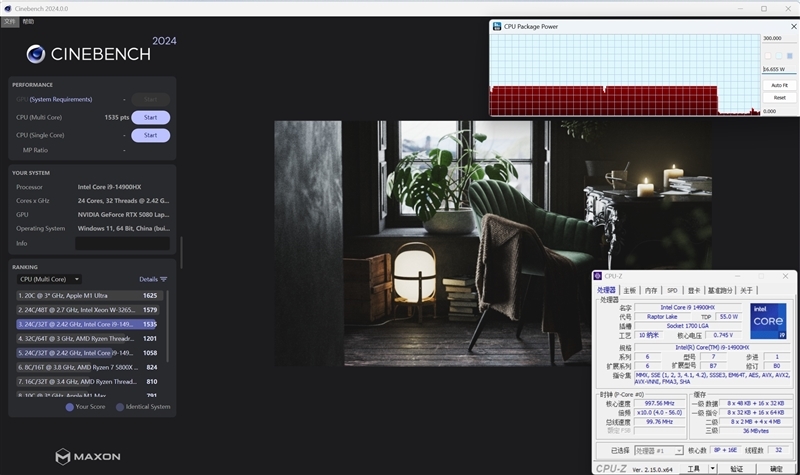Click the dark blue color swatch
The image size is (800, 475).
790,56
